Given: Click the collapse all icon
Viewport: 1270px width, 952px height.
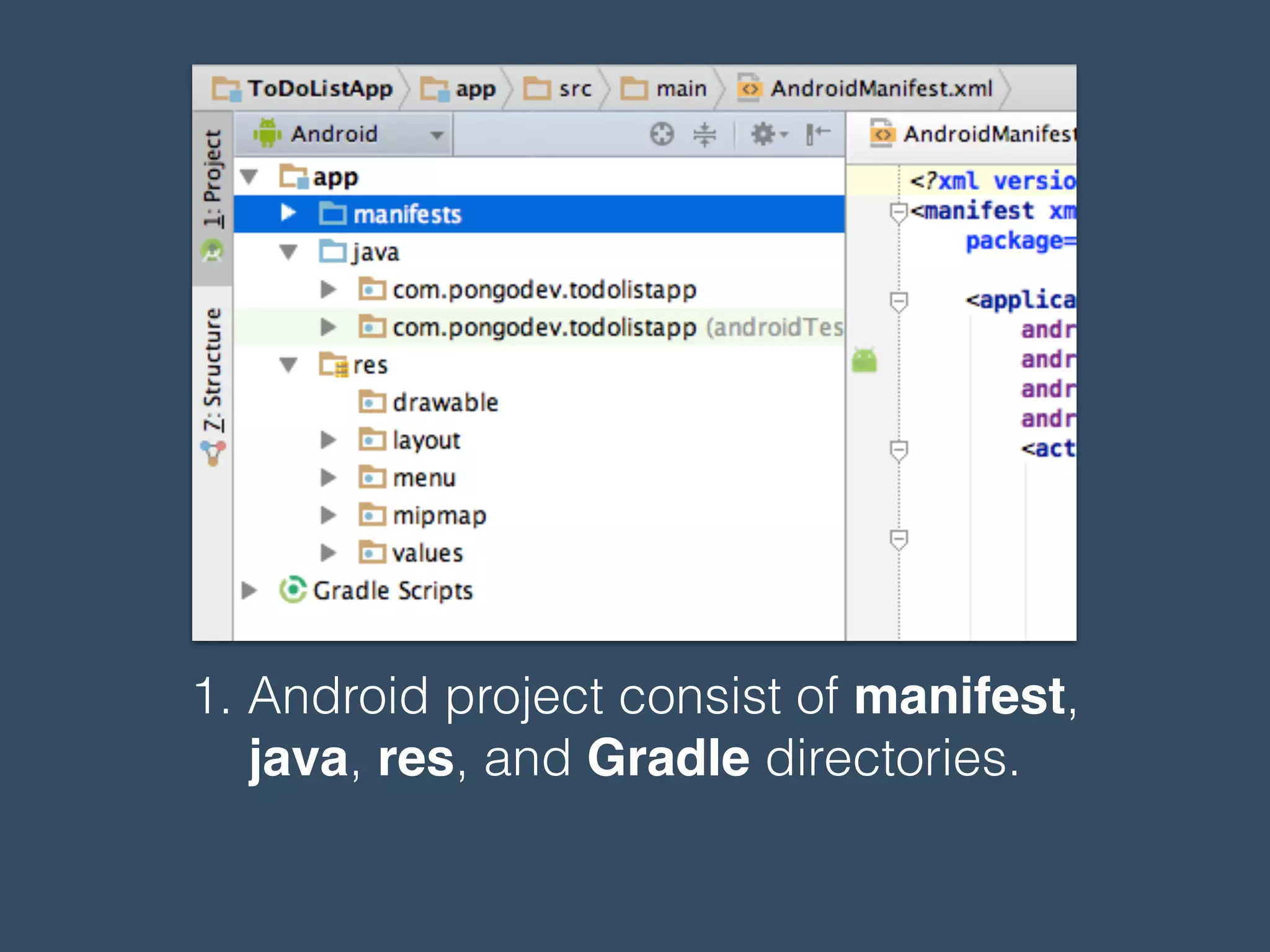Looking at the screenshot, I should (x=704, y=134).
